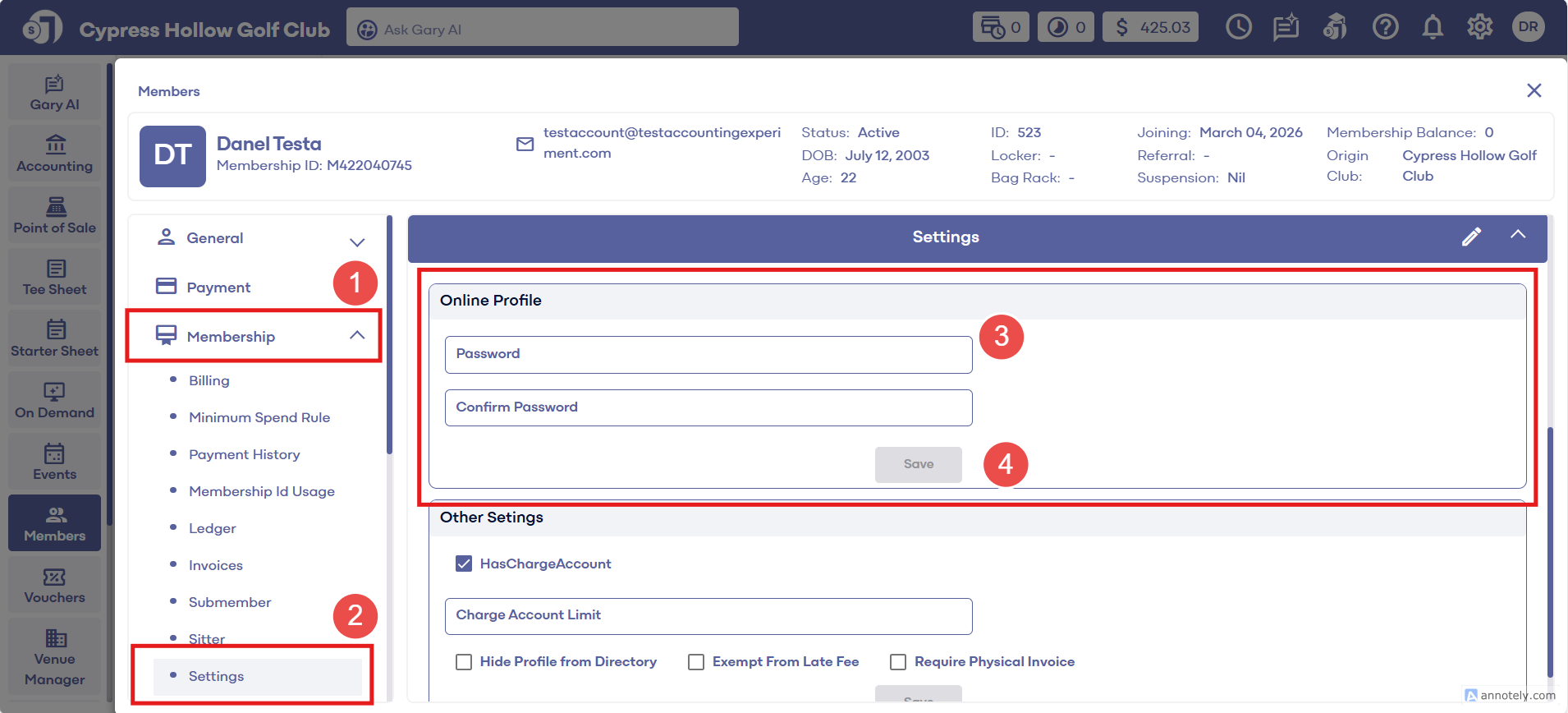Open the Vouchers sidebar icon
Image resolution: width=1568 pixels, height=713 pixels.
tap(54, 585)
